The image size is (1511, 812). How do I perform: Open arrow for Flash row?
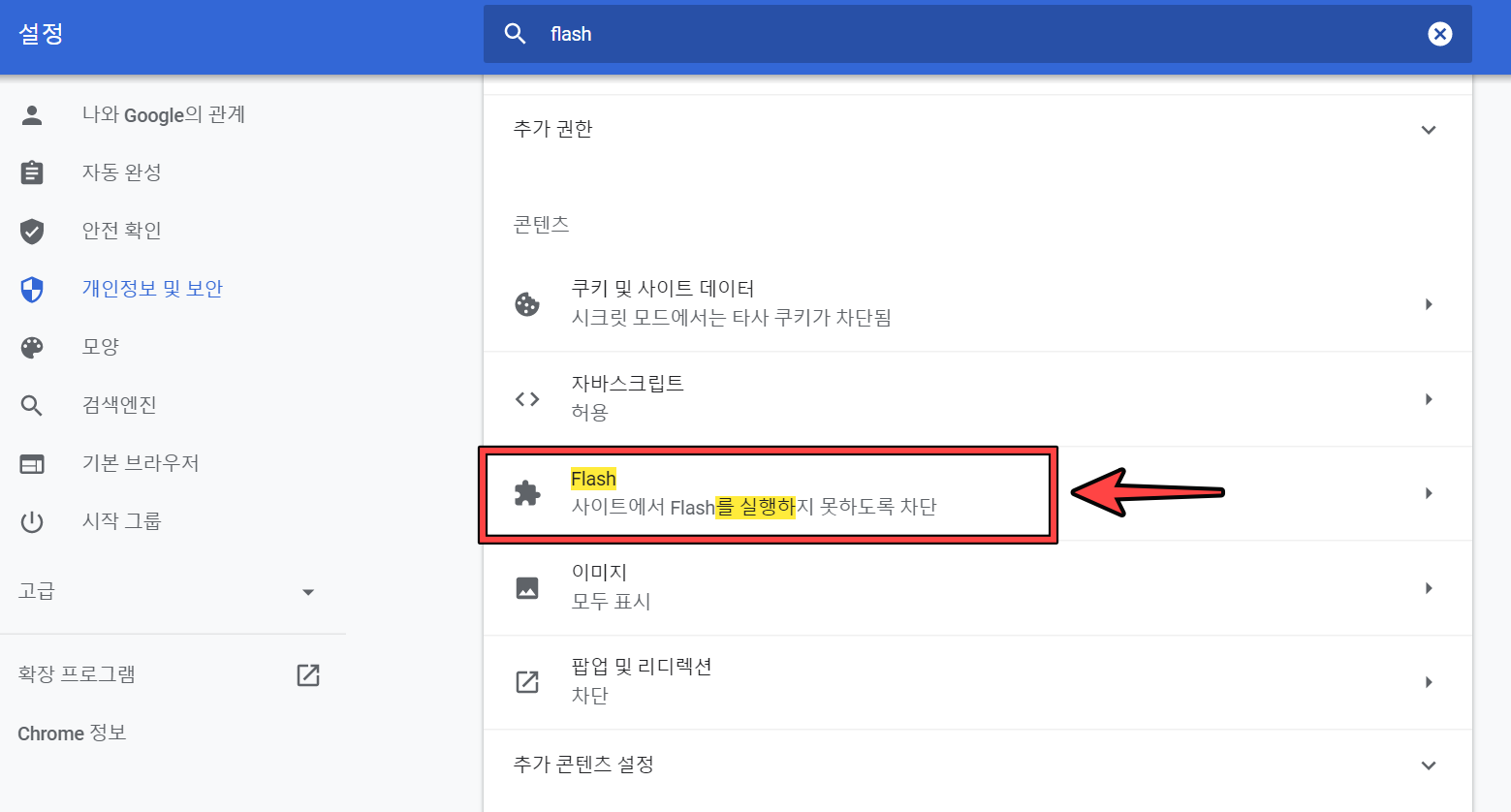1429,493
